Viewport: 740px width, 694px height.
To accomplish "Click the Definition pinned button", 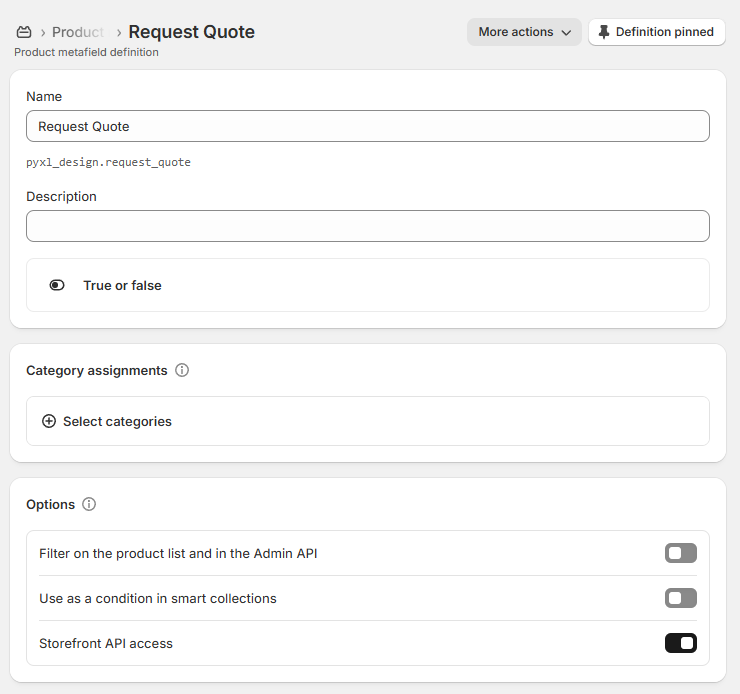I will pos(656,32).
